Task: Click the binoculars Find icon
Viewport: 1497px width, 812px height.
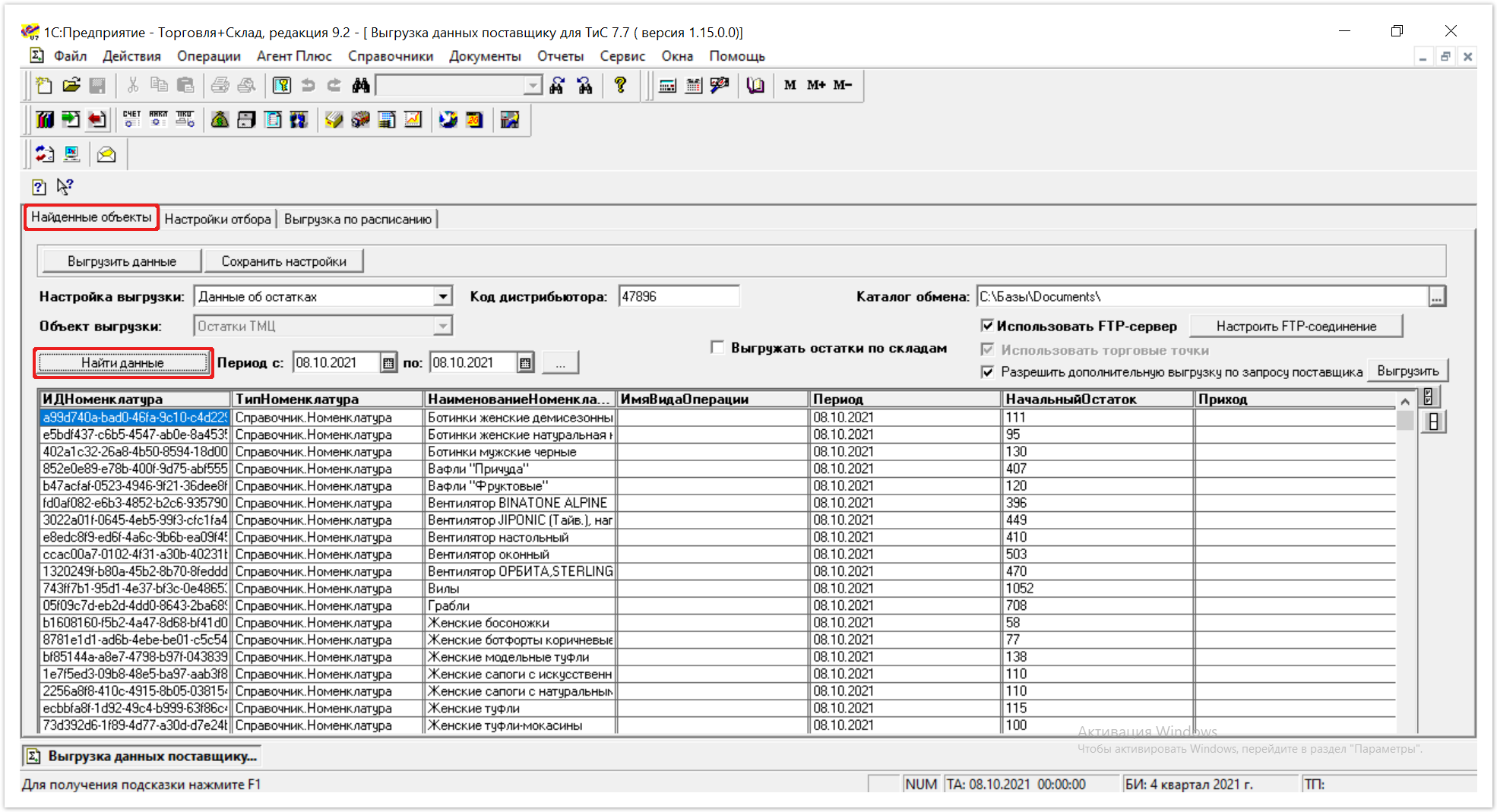Action: coord(361,85)
